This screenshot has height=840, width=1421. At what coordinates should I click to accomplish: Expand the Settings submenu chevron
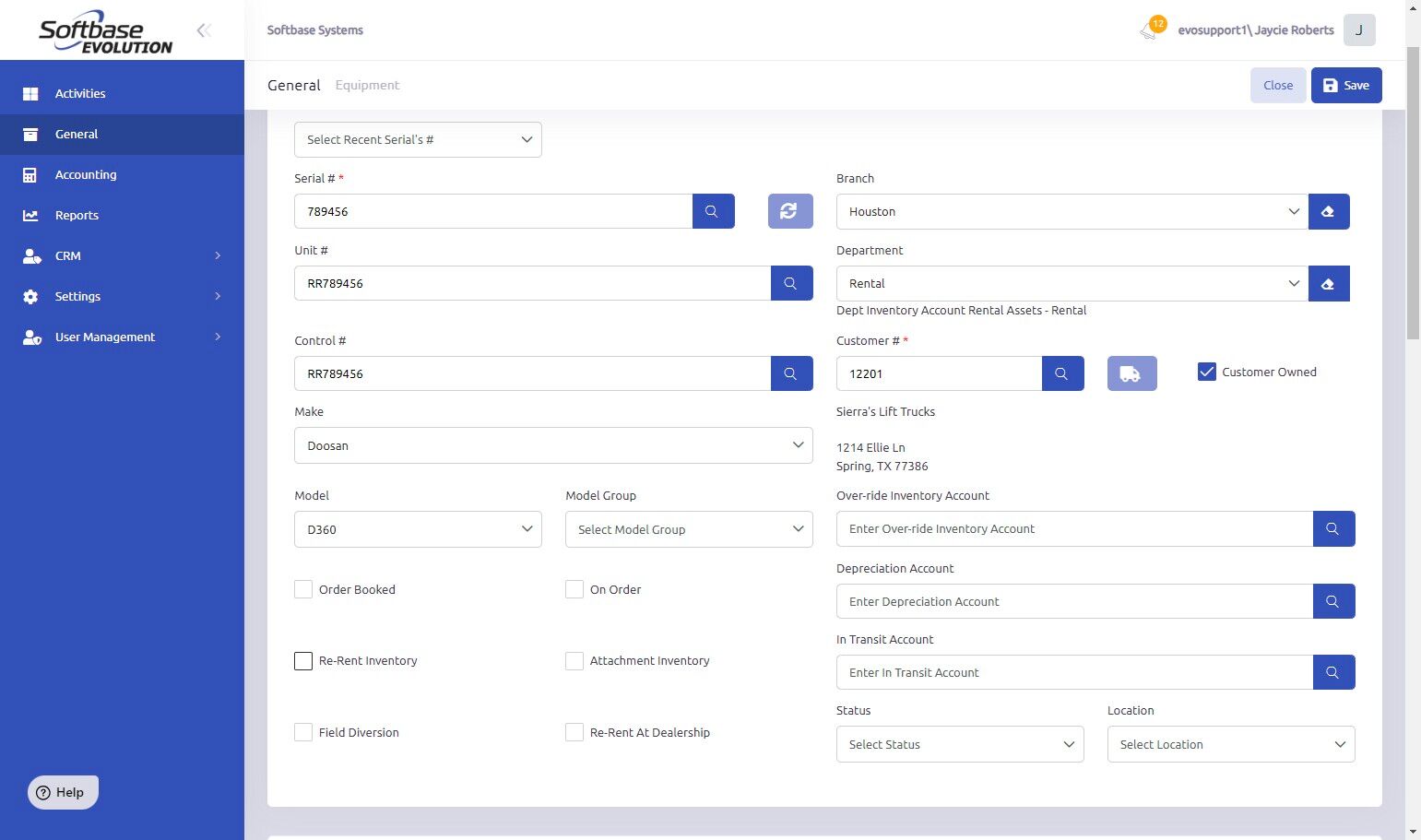218,296
